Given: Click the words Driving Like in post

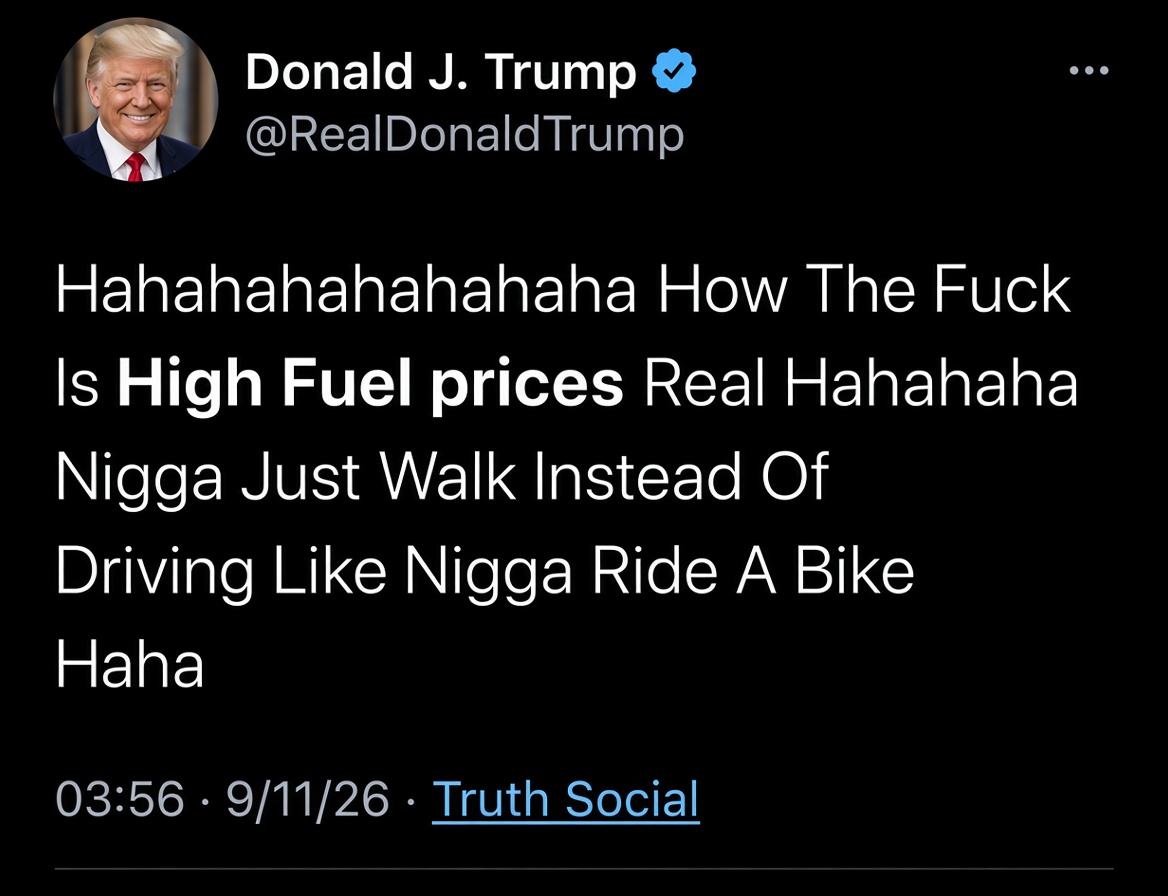Looking at the screenshot, I should (x=221, y=571).
